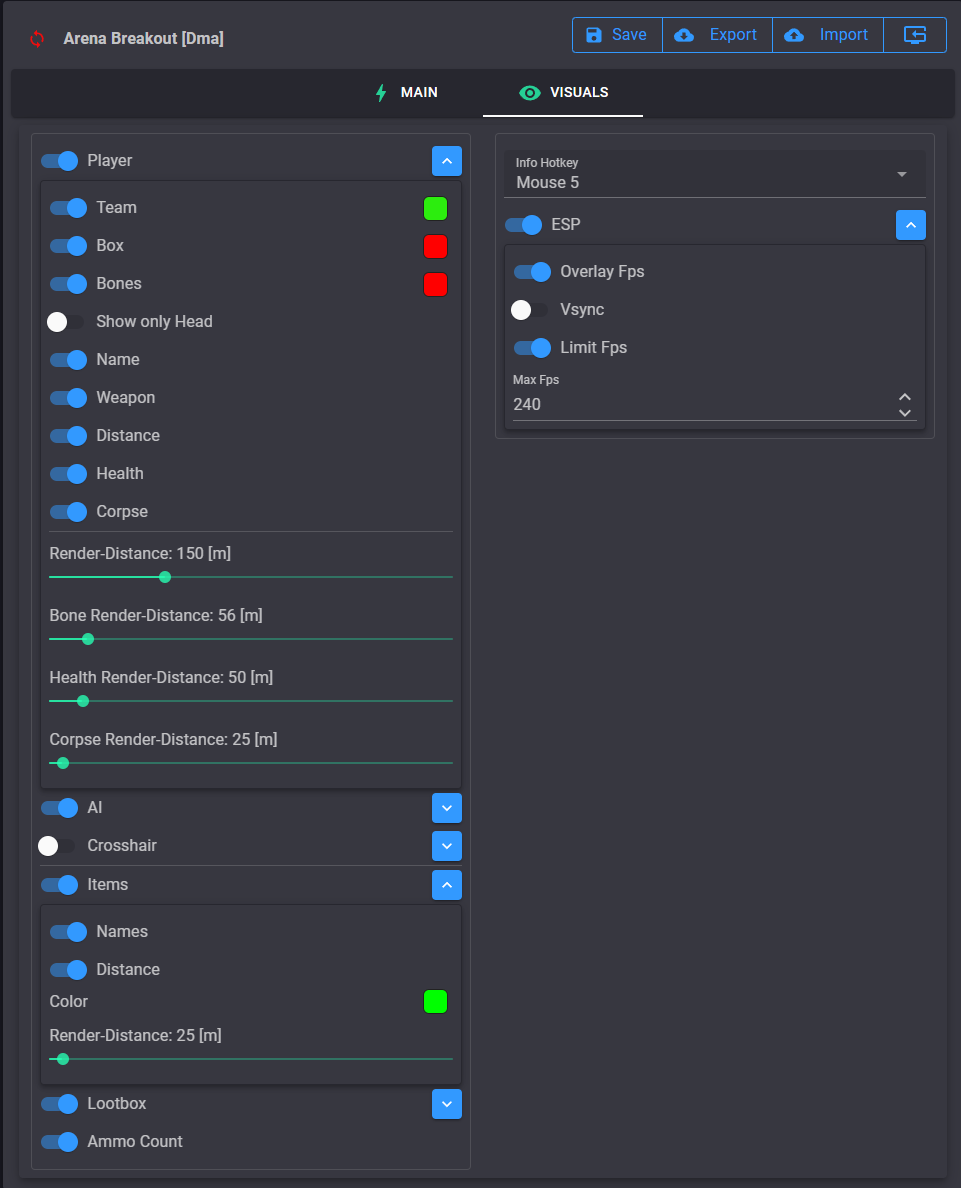Image resolution: width=961 pixels, height=1188 pixels.
Task: Click the Max Fps input field
Action: tap(700, 405)
